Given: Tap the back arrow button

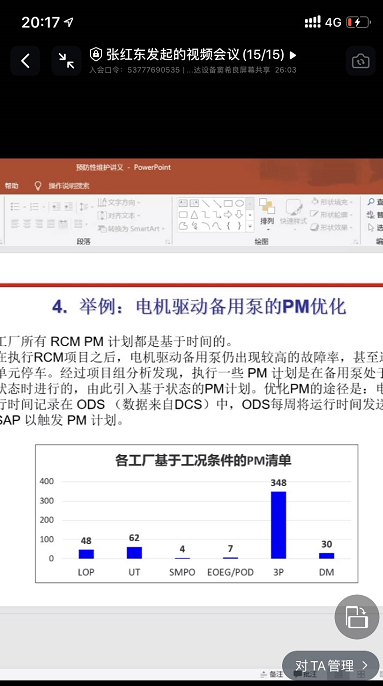Looking at the screenshot, I should (x=25, y=61).
